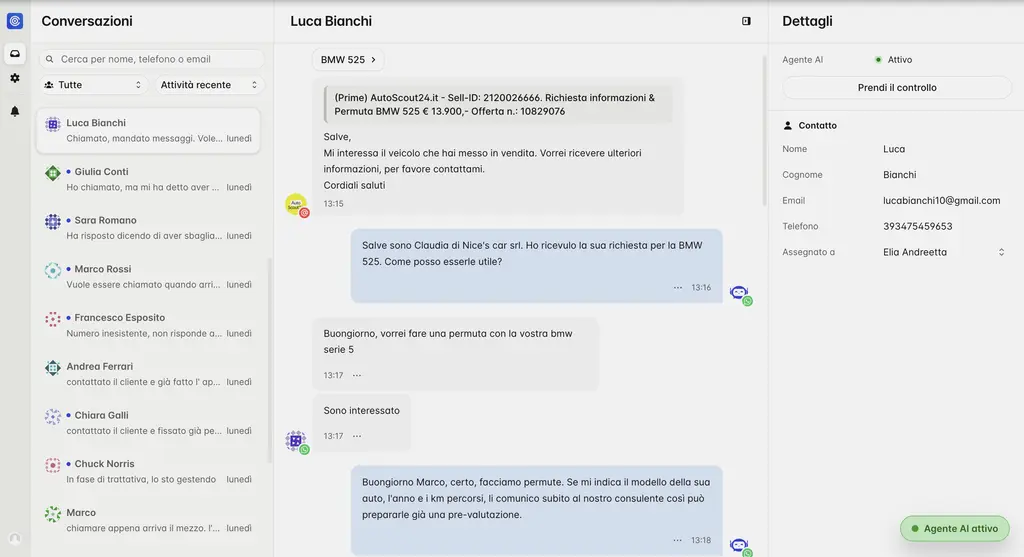The image size is (1024, 557).
Task: Click the Conversazioni heading
Action: tap(87, 21)
